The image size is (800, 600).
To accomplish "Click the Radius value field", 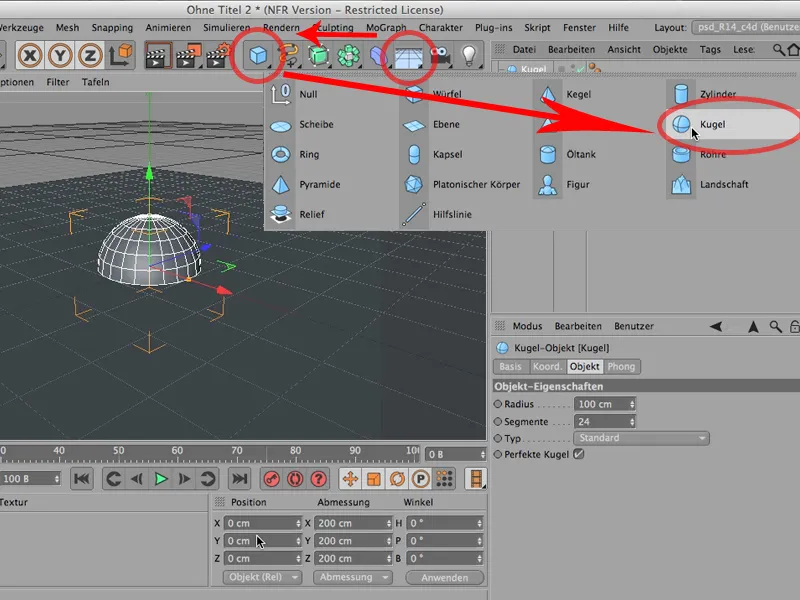I will [x=605, y=404].
